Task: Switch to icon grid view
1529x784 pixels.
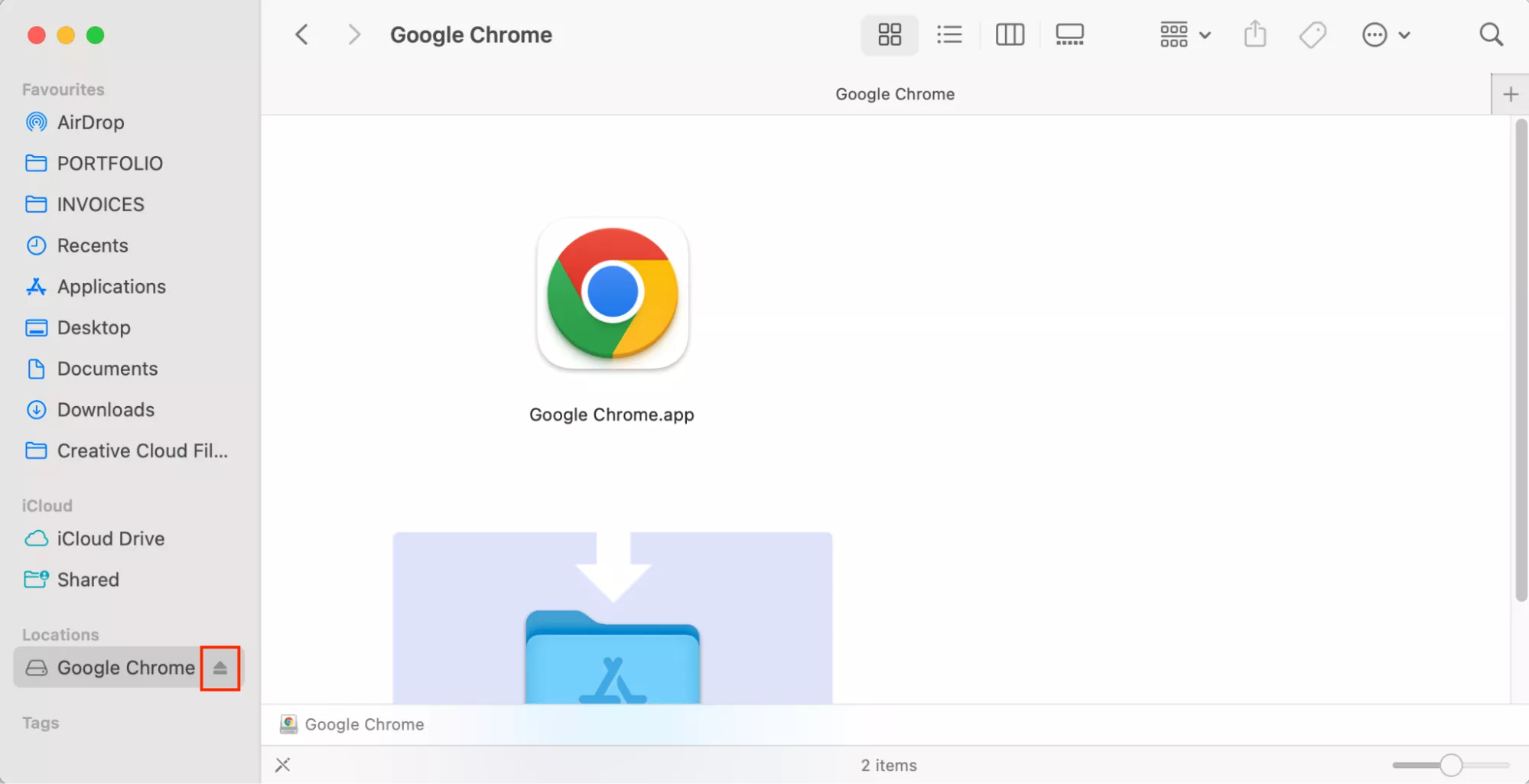Action: point(889,34)
